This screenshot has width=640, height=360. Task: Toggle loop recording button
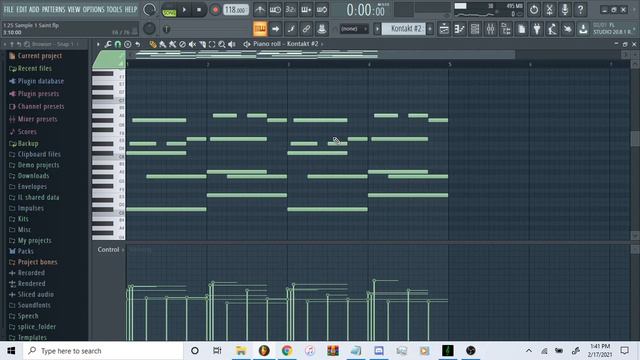tap(322, 9)
